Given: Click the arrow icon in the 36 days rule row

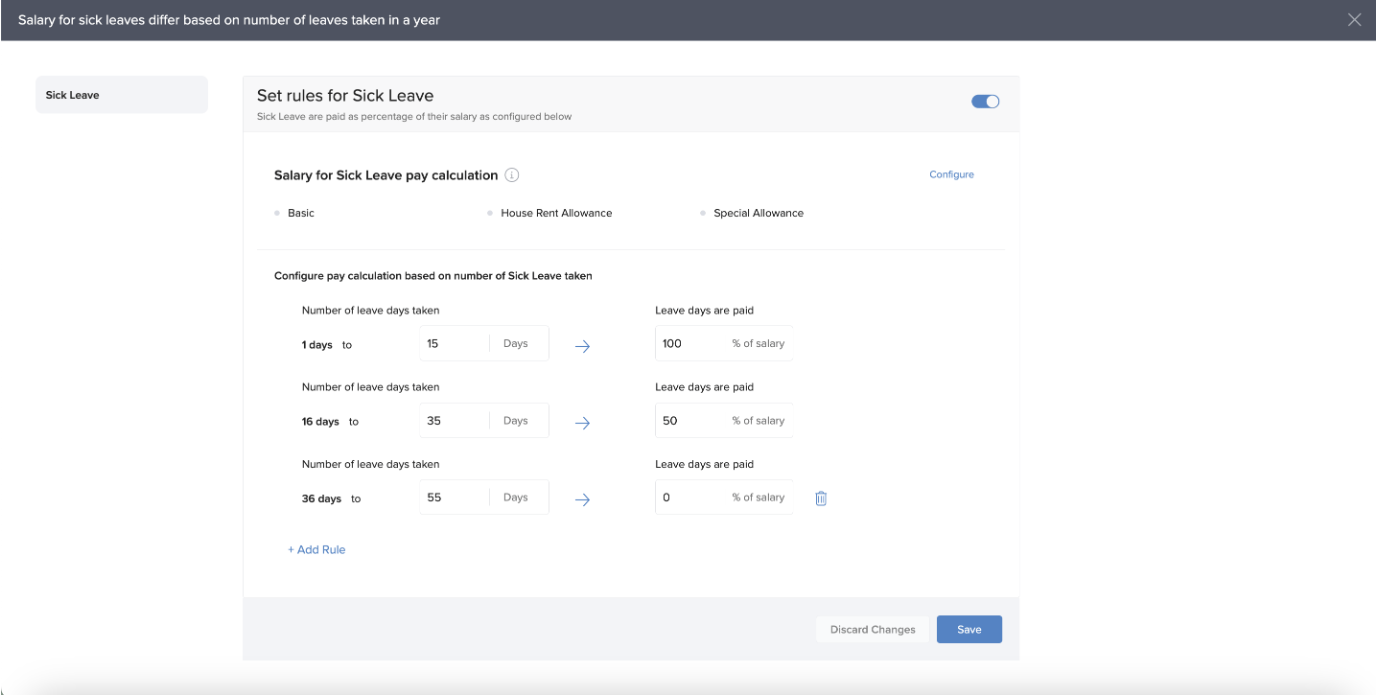Looking at the screenshot, I should (x=582, y=500).
